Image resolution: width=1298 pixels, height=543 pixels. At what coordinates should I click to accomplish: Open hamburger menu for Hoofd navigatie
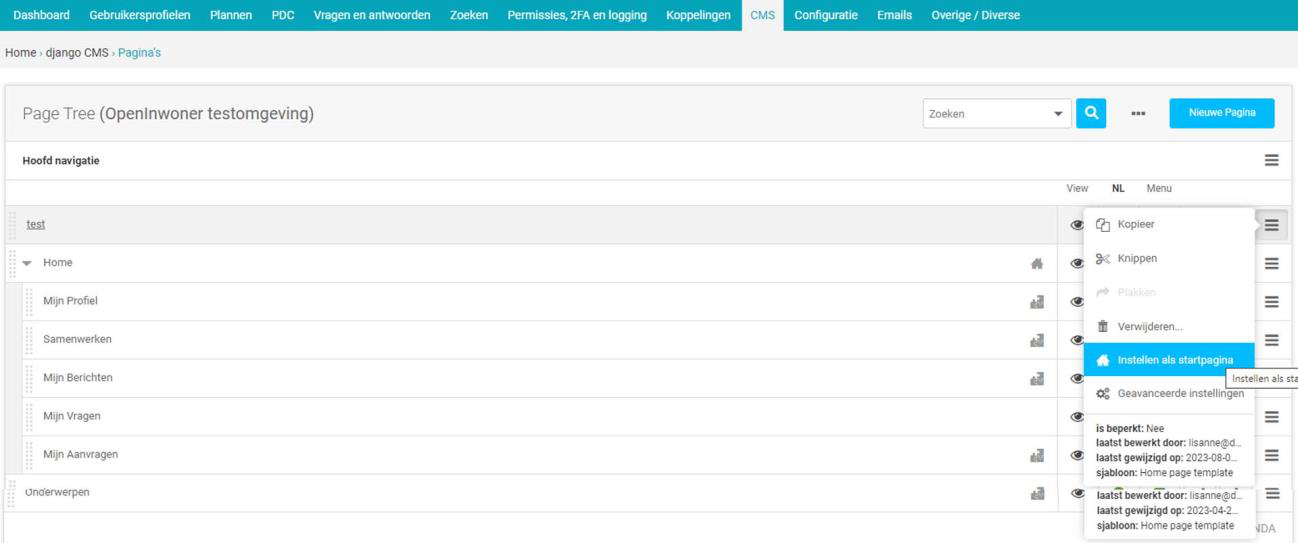(1271, 160)
